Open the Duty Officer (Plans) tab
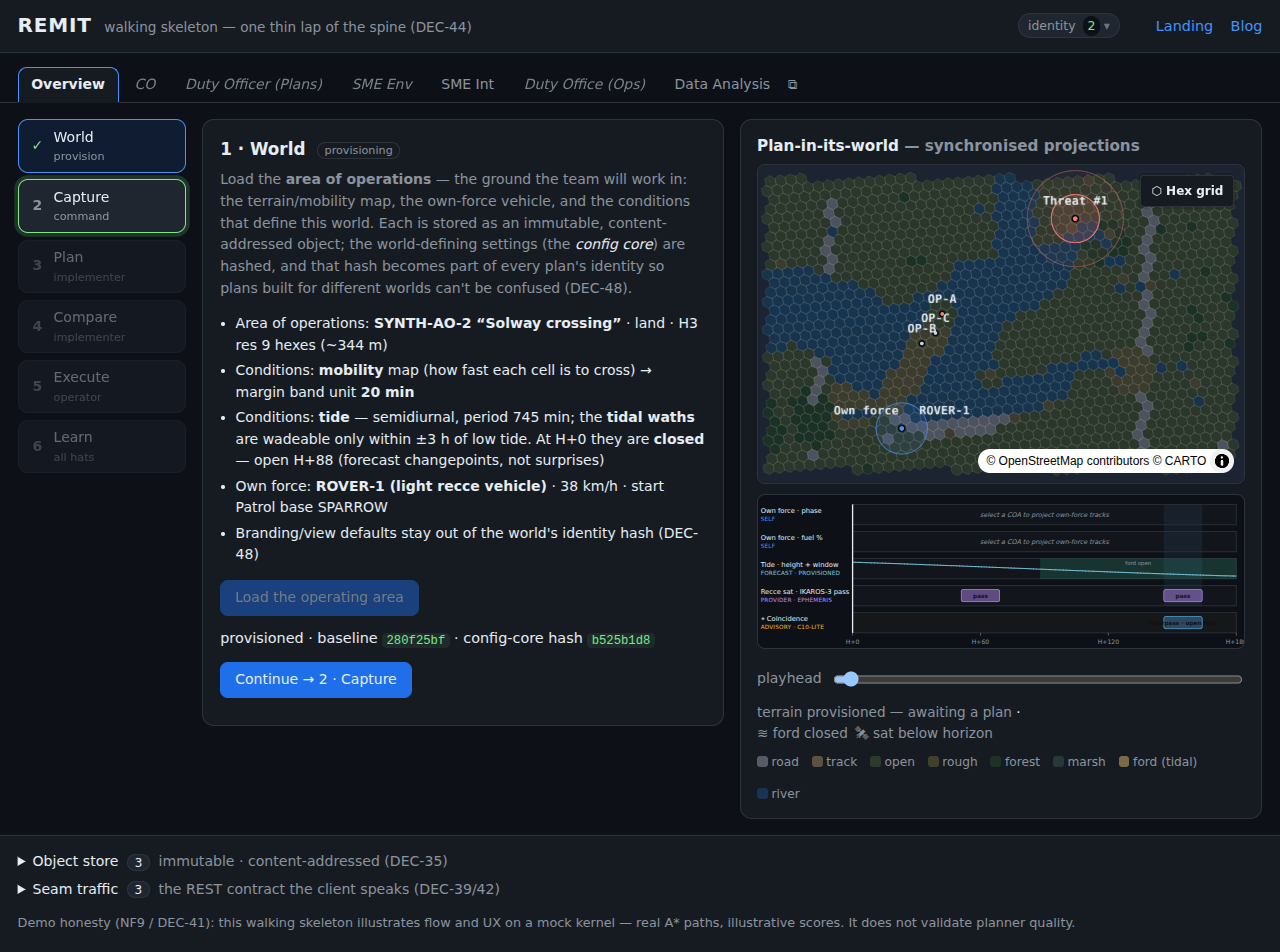Viewport: 1280px width, 952px height. (254, 84)
